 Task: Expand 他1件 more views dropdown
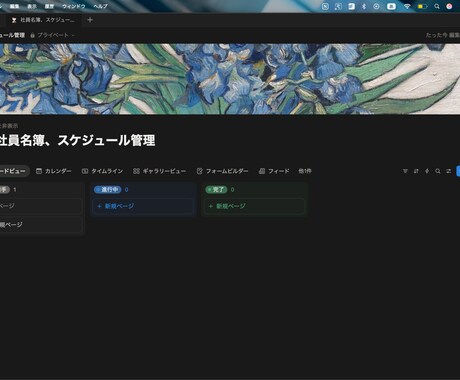pos(305,171)
